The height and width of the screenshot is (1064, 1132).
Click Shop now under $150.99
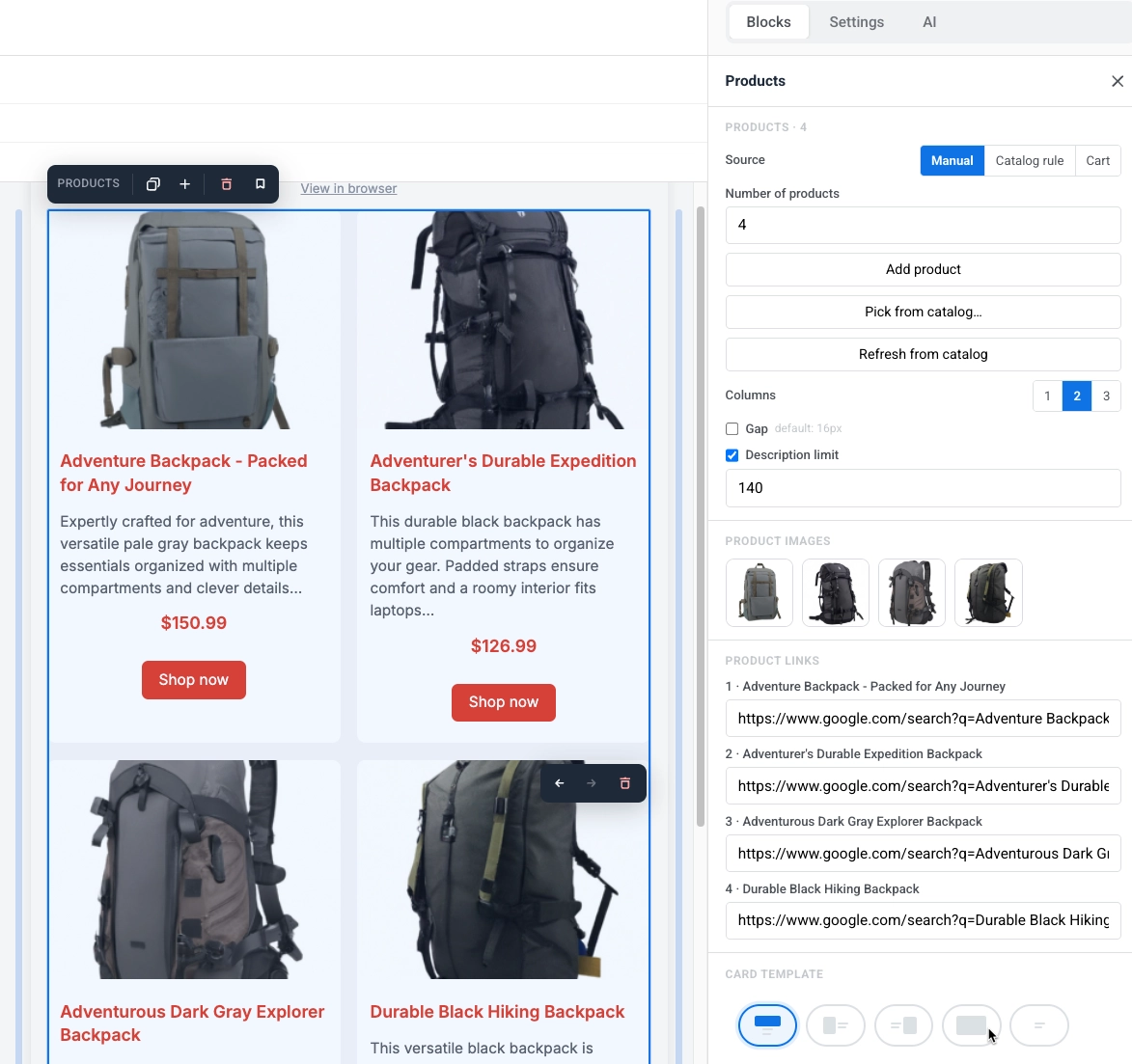[x=193, y=680]
